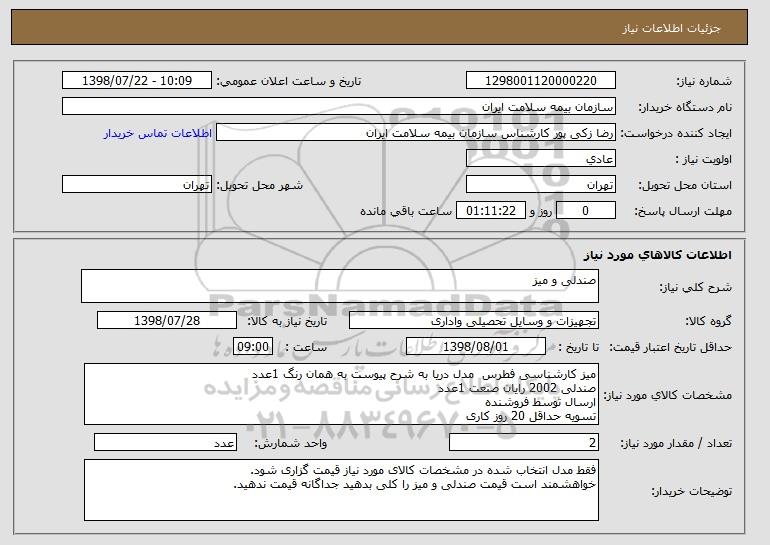
Task: Click the note starting فقط مدل انتخاب شده
Action: coord(423,470)
